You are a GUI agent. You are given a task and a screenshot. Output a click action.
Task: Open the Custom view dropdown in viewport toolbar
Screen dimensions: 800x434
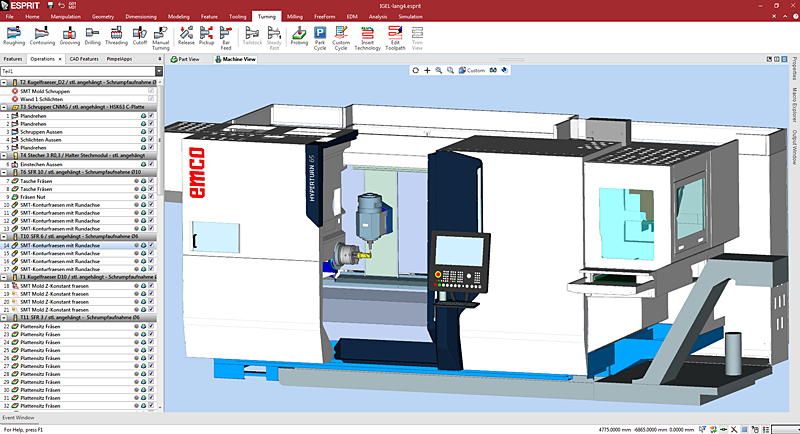[x=472, y=70]
